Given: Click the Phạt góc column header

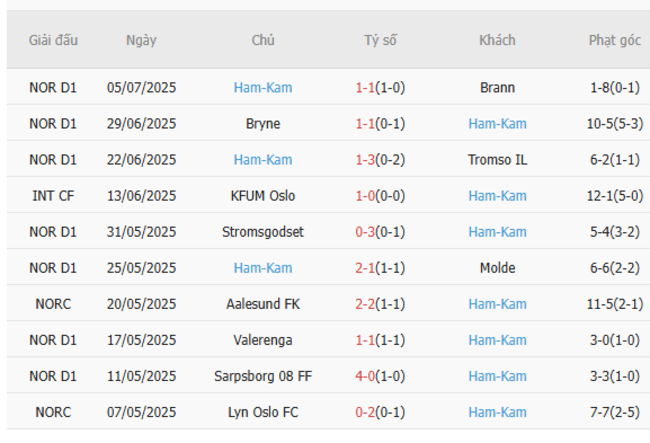Looking at the screenshot, I should 614,41.
